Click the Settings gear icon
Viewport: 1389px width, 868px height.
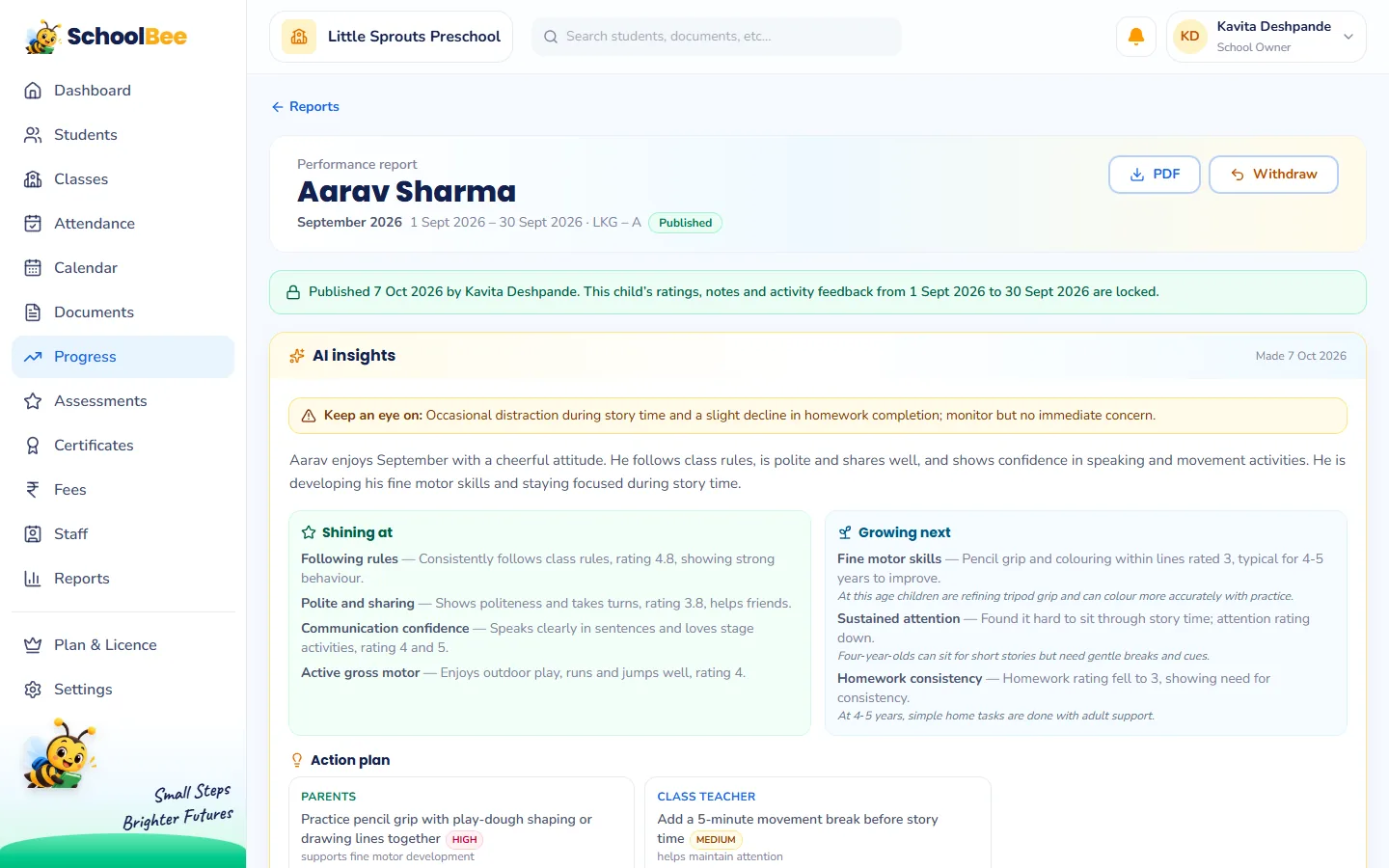click(x=33, y=690)
